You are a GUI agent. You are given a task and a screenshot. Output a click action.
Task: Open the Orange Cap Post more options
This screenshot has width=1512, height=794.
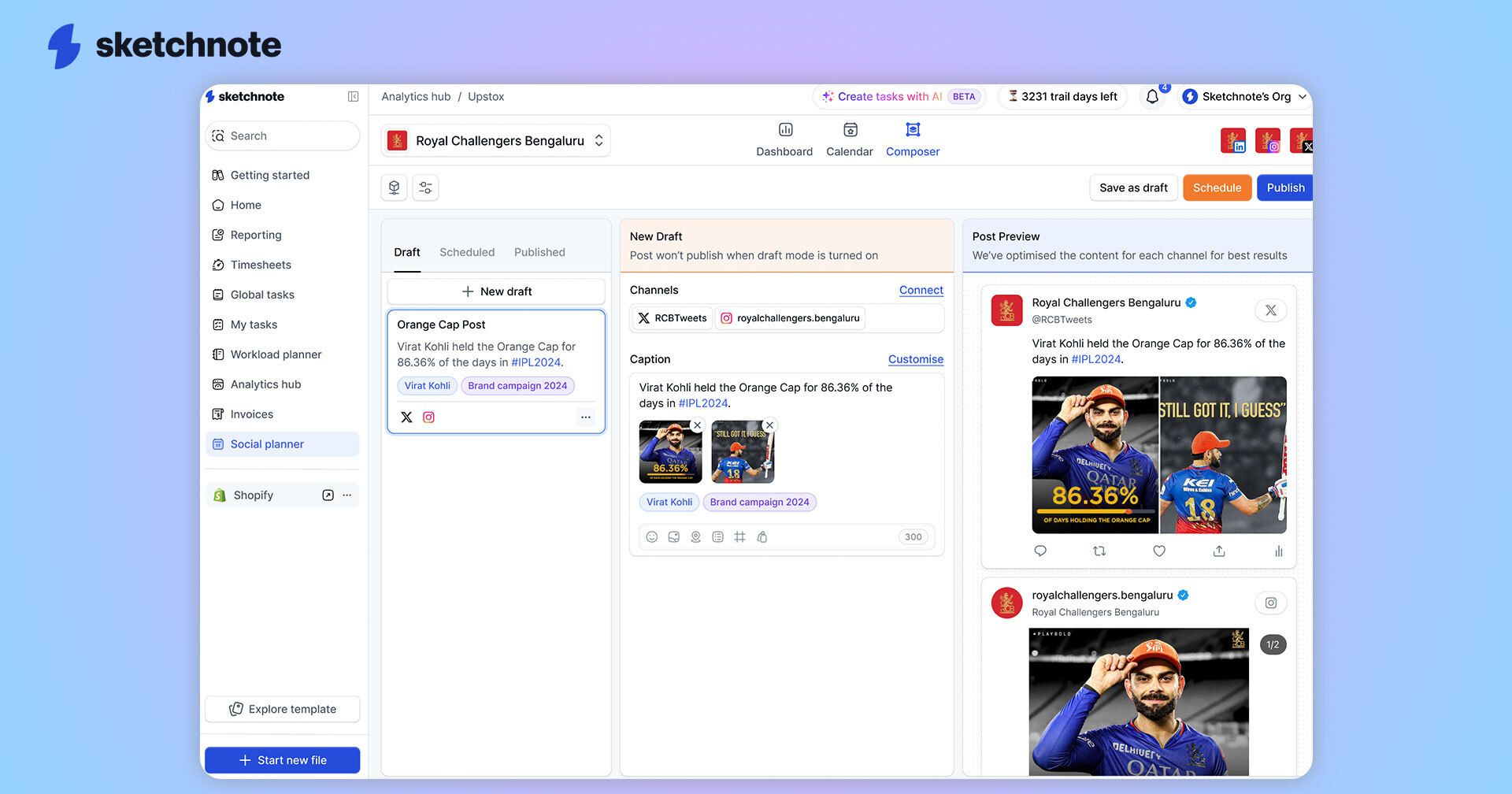[585, 417]
